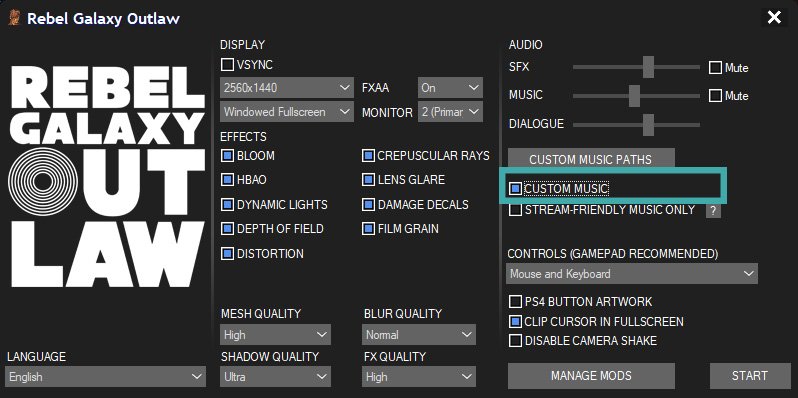Viewport: 798px width, 398px height.
Task: Open the MONITOR selection dropdown
Action: pos(450,111)
